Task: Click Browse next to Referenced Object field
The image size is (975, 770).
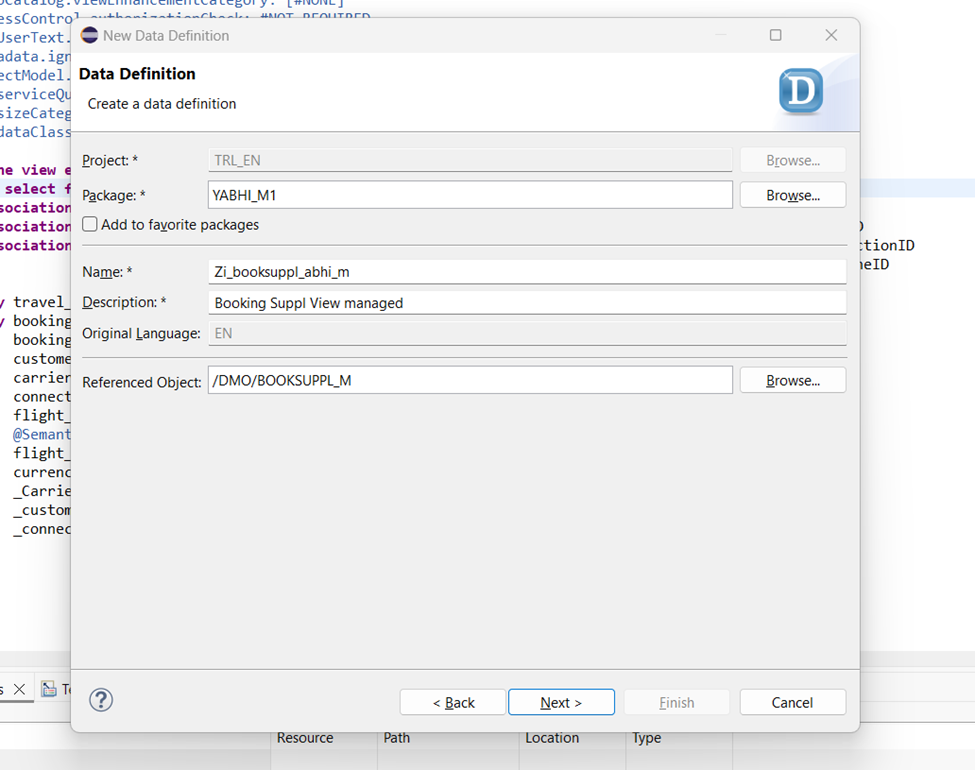Action: click(x=793, y=381)
